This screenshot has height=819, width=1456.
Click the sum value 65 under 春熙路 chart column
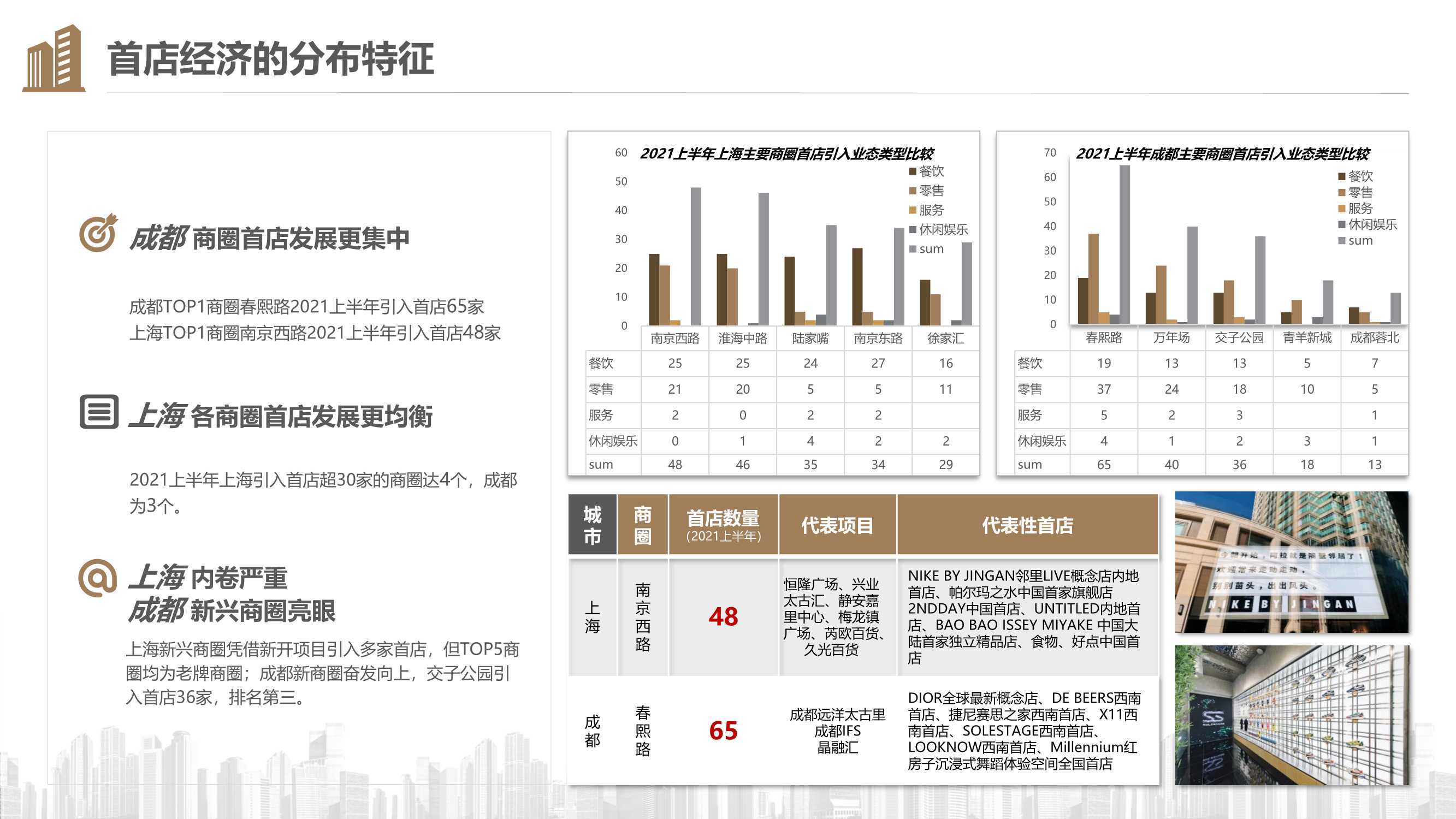(x=1104, y=465)
